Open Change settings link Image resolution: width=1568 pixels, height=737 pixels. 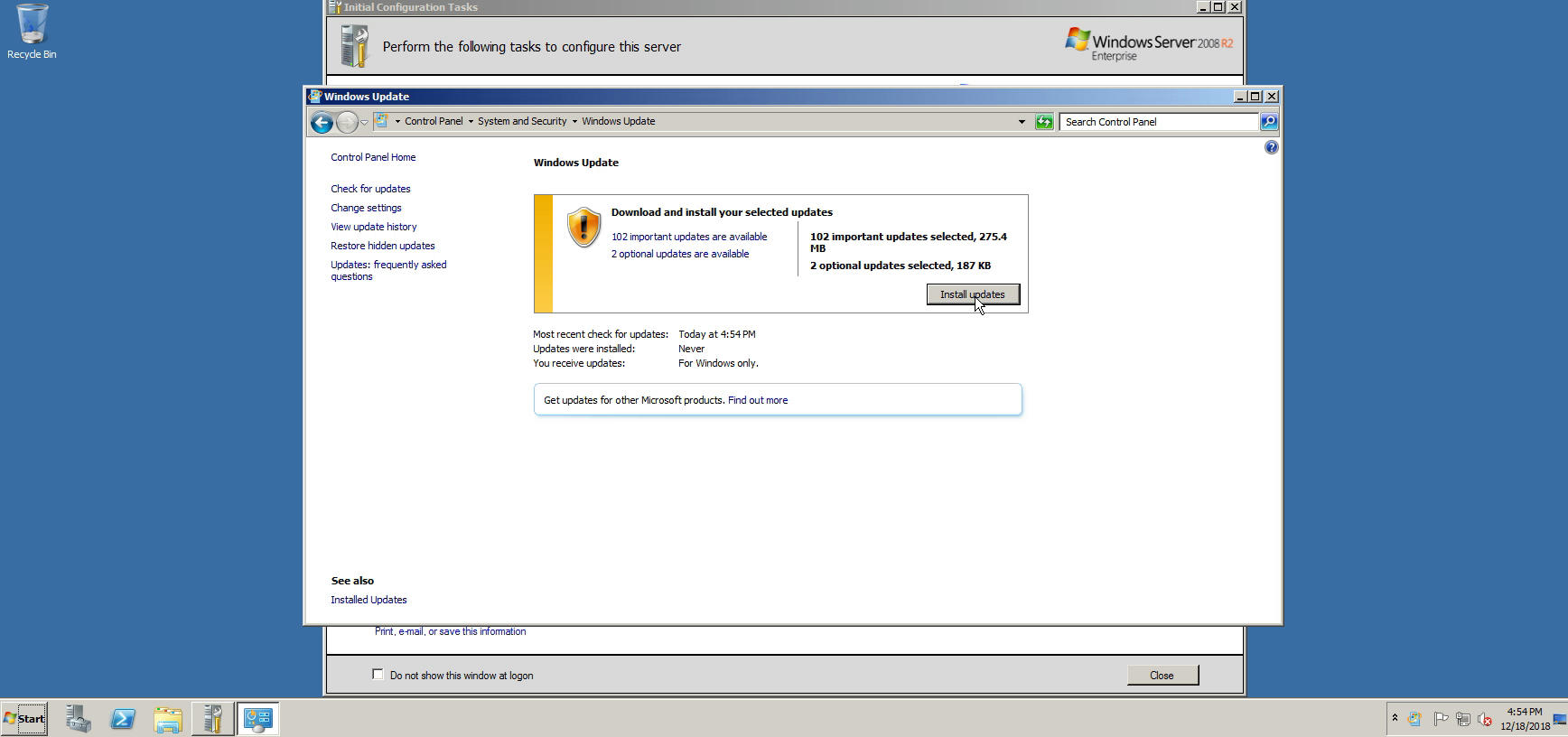click(x=366, y=208)
